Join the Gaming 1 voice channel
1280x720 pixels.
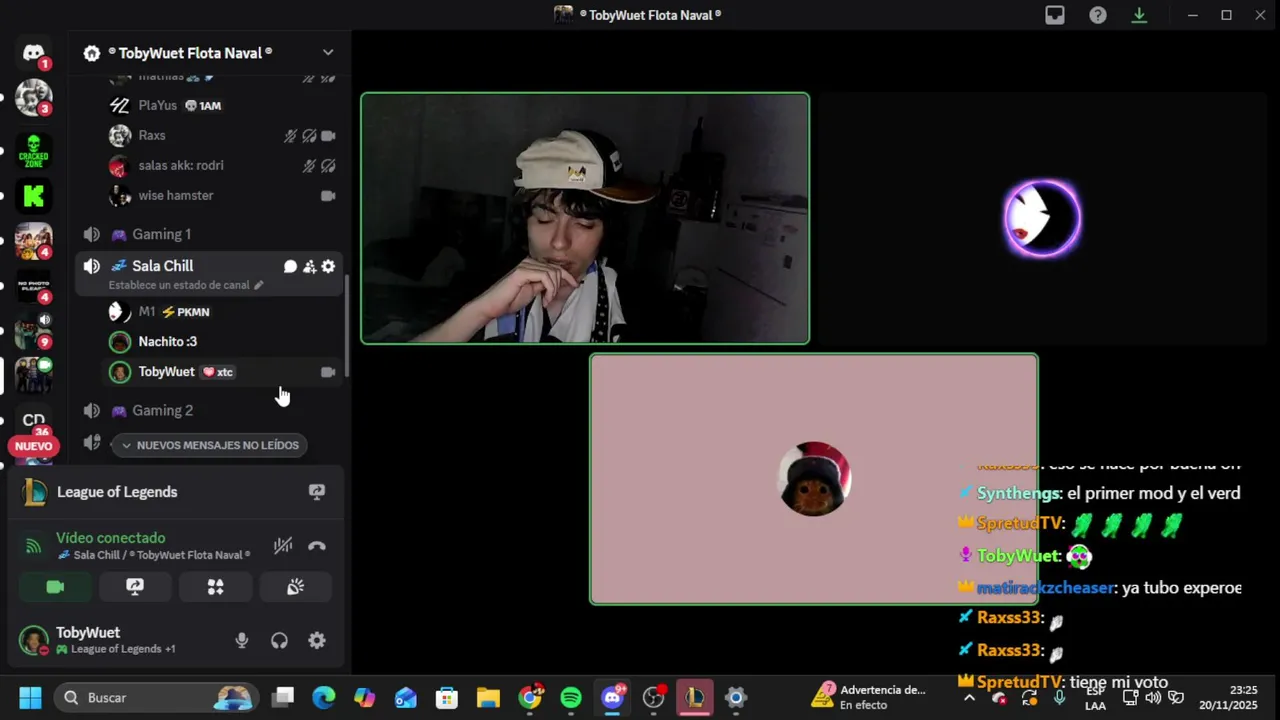209,234
